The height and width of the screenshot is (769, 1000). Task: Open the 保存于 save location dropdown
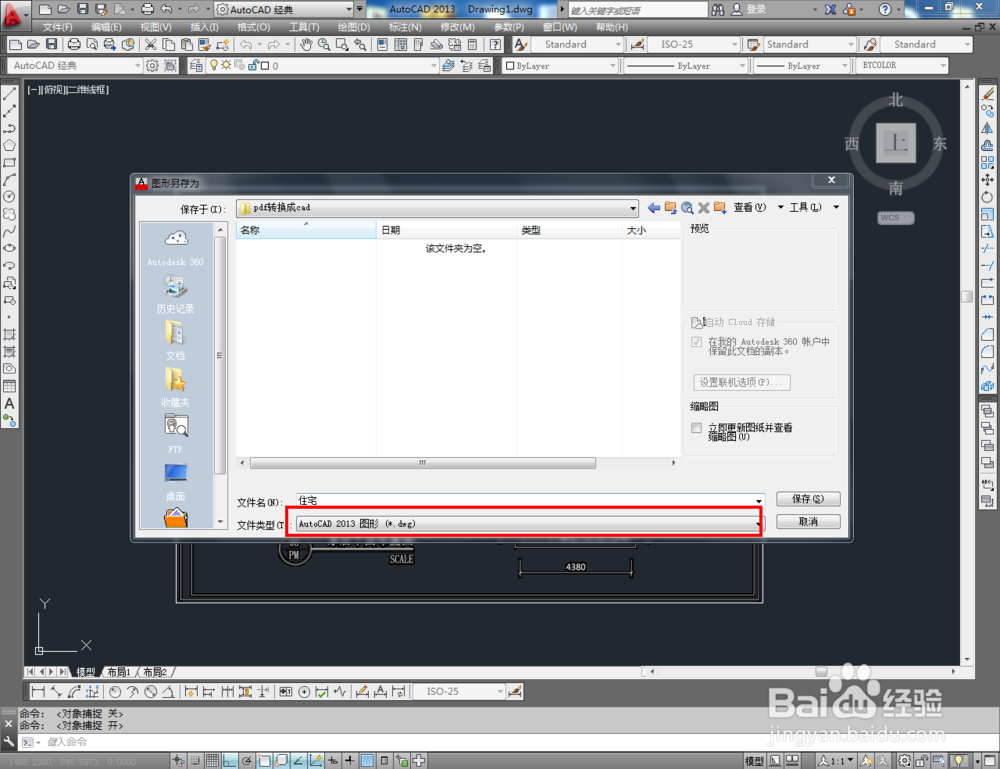[632, 208]
